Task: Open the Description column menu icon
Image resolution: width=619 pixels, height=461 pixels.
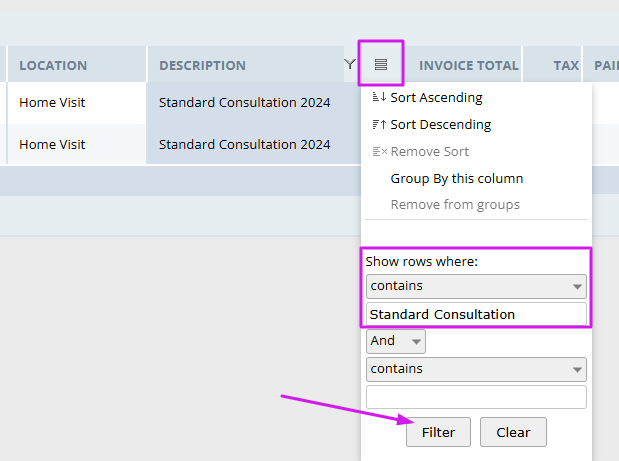Action: [381, 64]
